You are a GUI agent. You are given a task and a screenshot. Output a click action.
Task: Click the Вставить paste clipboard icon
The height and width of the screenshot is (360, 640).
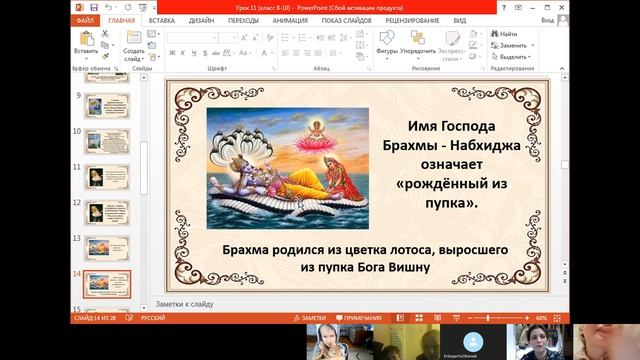click(x=86, y=39)
